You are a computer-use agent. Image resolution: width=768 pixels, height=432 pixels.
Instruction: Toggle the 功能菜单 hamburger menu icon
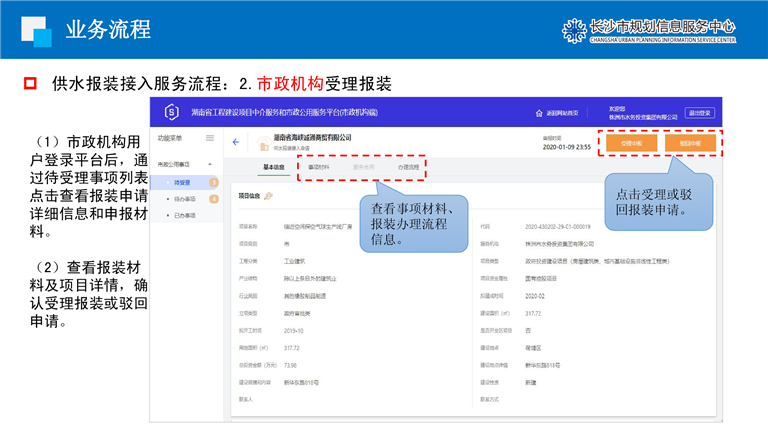210,138
